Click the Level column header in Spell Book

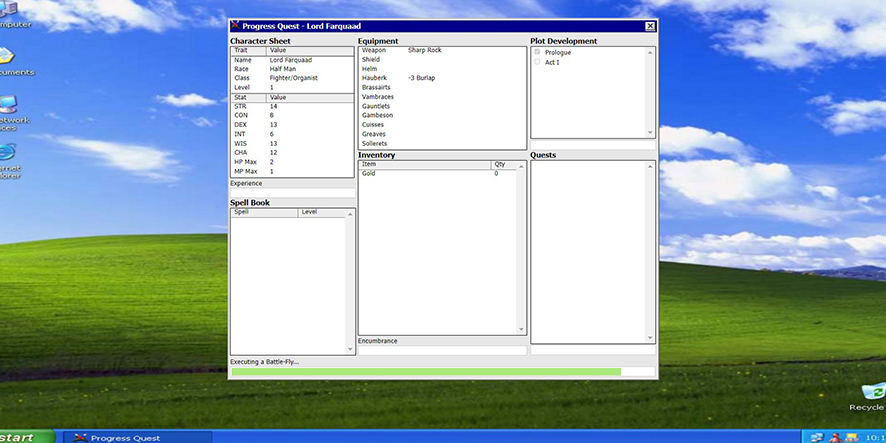coord(321,212)
